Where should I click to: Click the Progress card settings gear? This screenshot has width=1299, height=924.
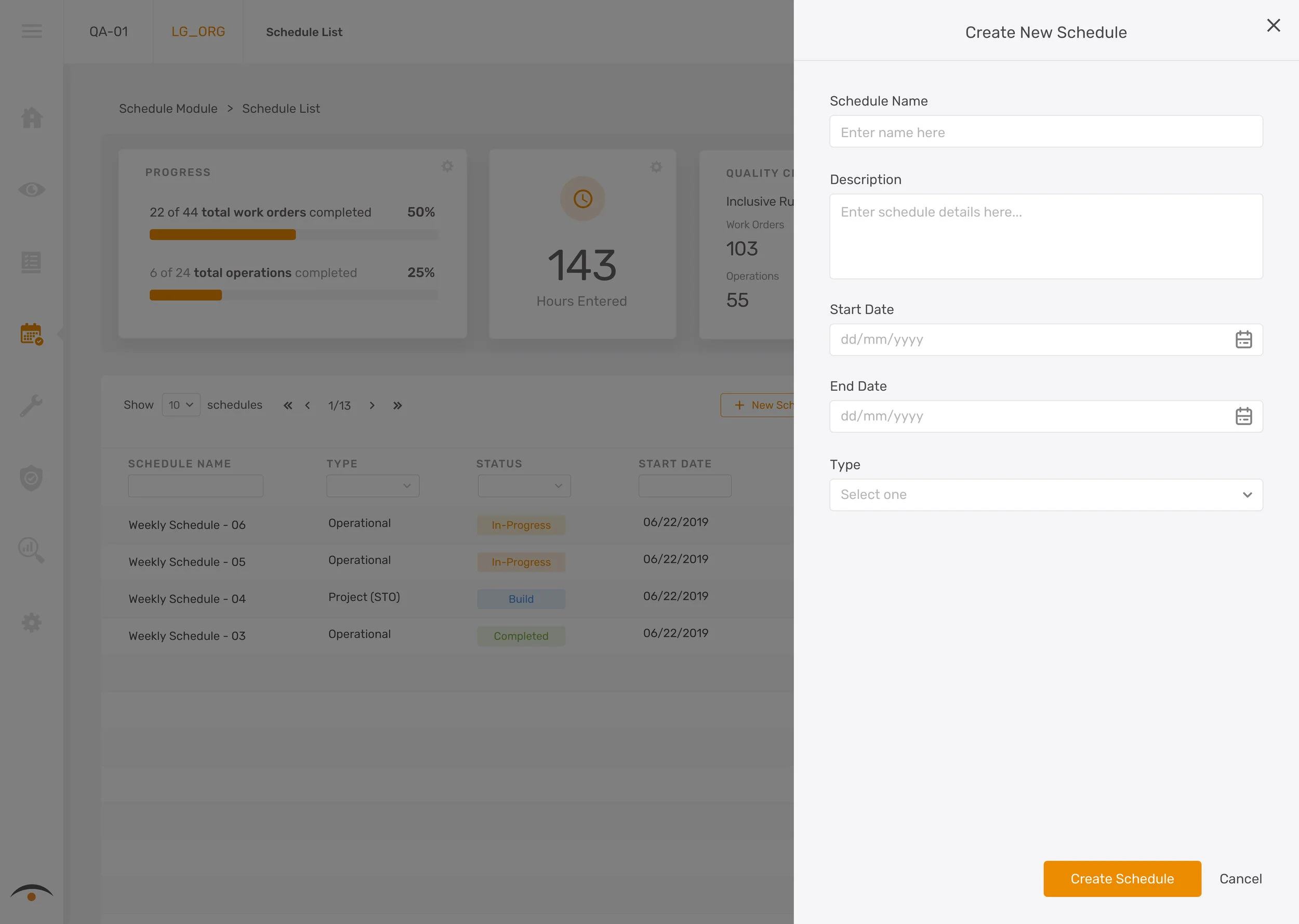[447, 166]
